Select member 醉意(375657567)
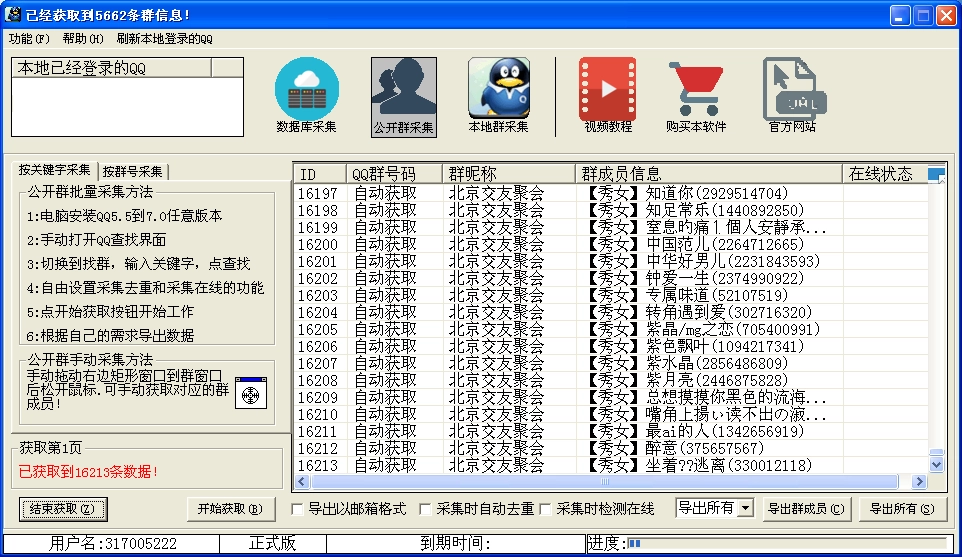Image resolution: width=962 pixels, height=557 pixels. click(704, 448)
